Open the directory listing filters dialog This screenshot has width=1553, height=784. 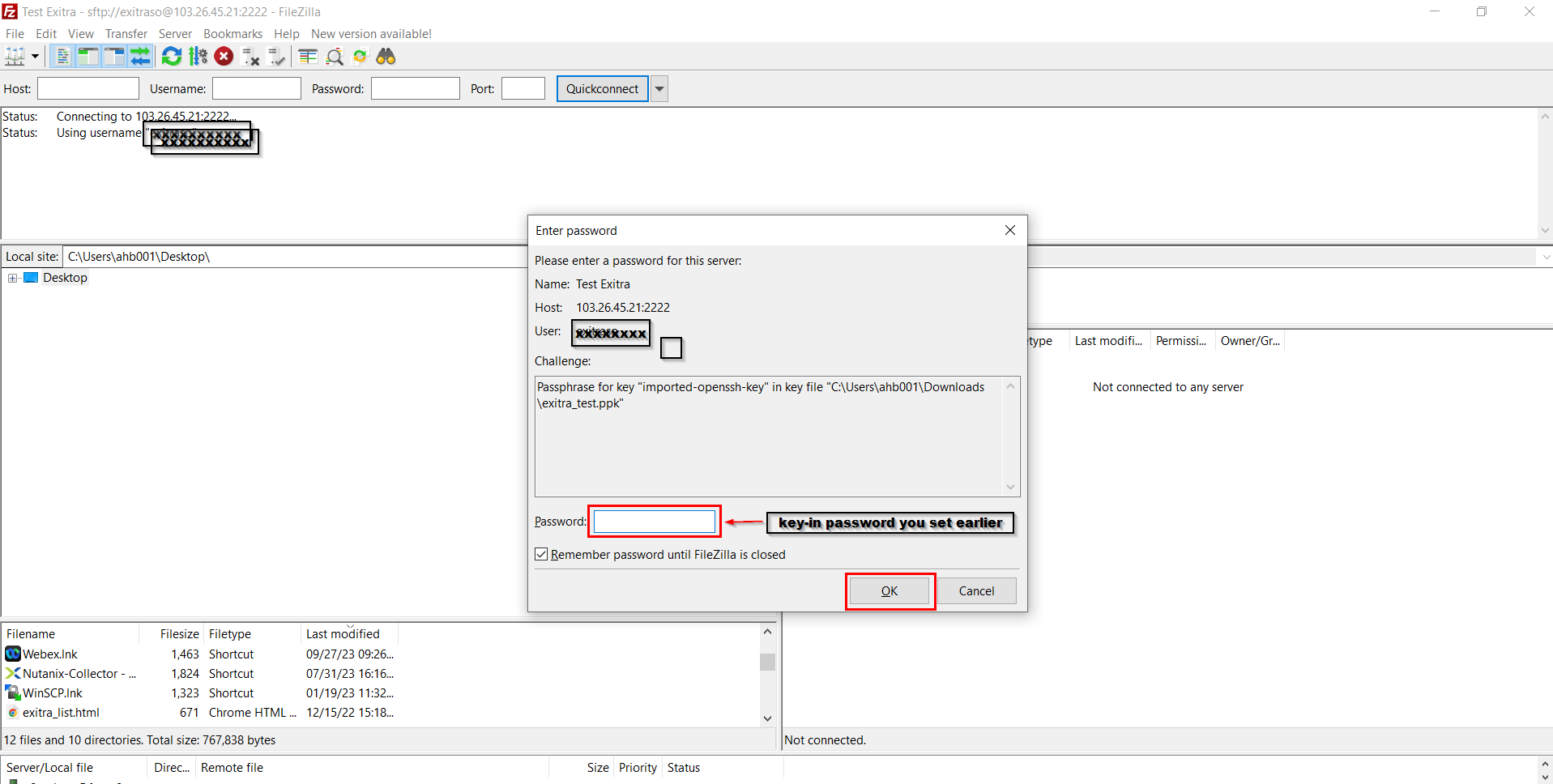pyautogui.click(x=308, y=57)
